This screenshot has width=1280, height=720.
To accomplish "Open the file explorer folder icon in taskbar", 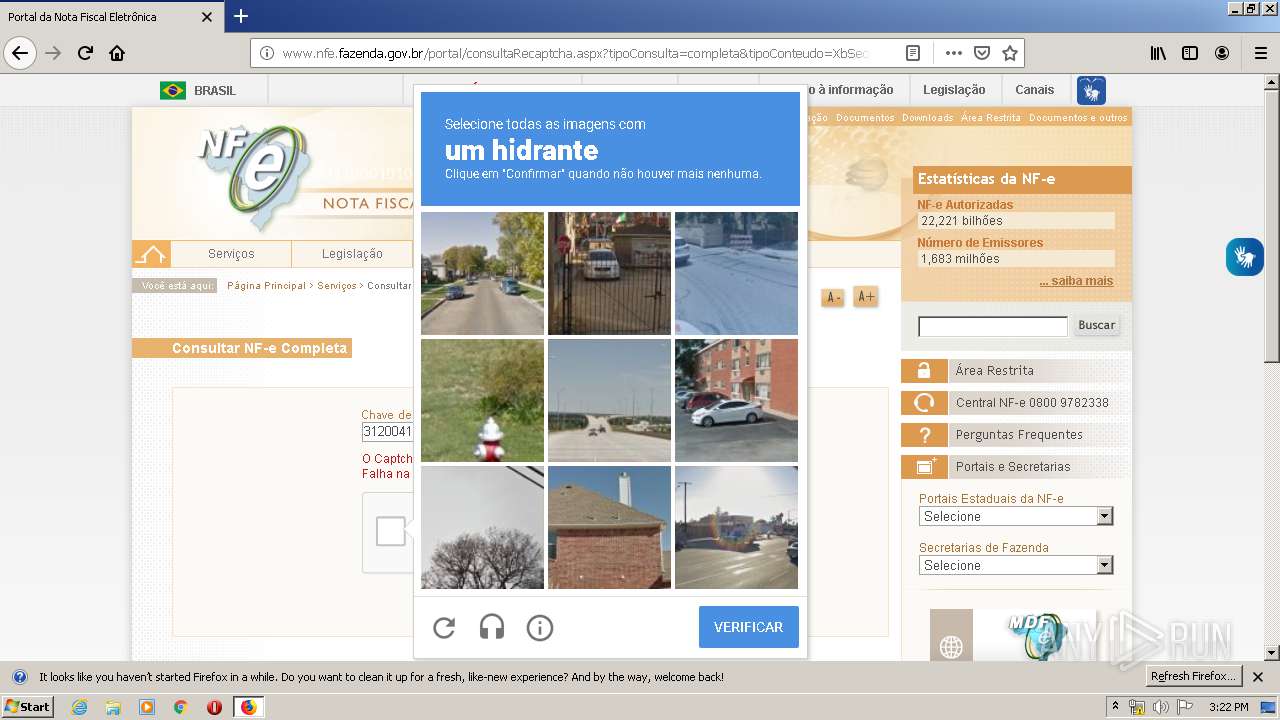I will point(113,707).
